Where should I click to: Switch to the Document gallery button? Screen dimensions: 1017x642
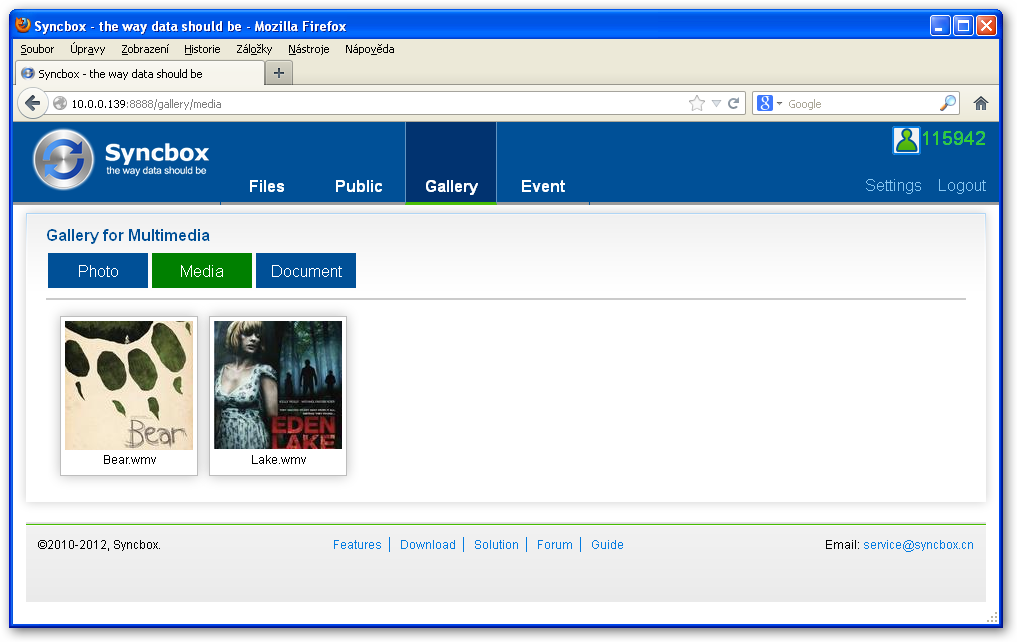point(306,270)
